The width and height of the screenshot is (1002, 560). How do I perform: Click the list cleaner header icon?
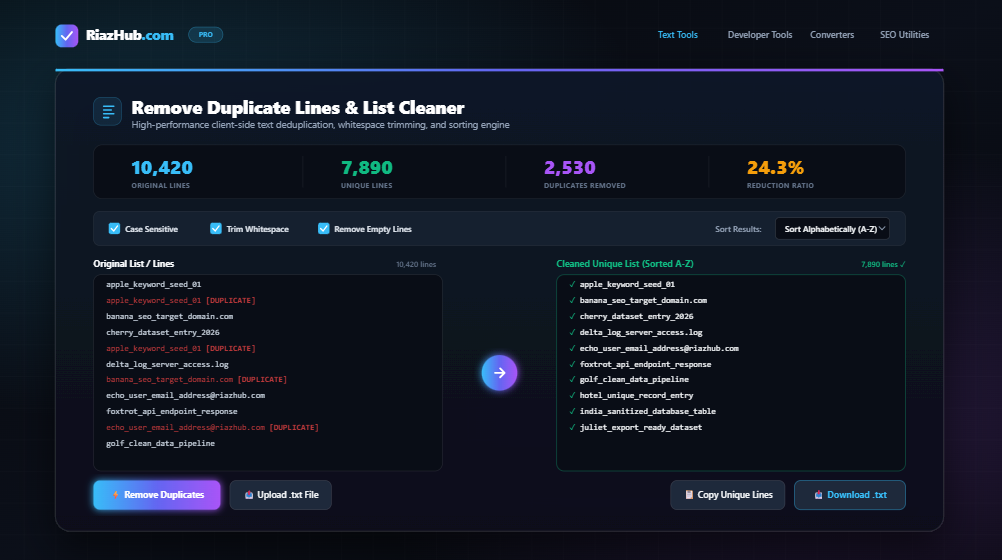coord(107,112)
